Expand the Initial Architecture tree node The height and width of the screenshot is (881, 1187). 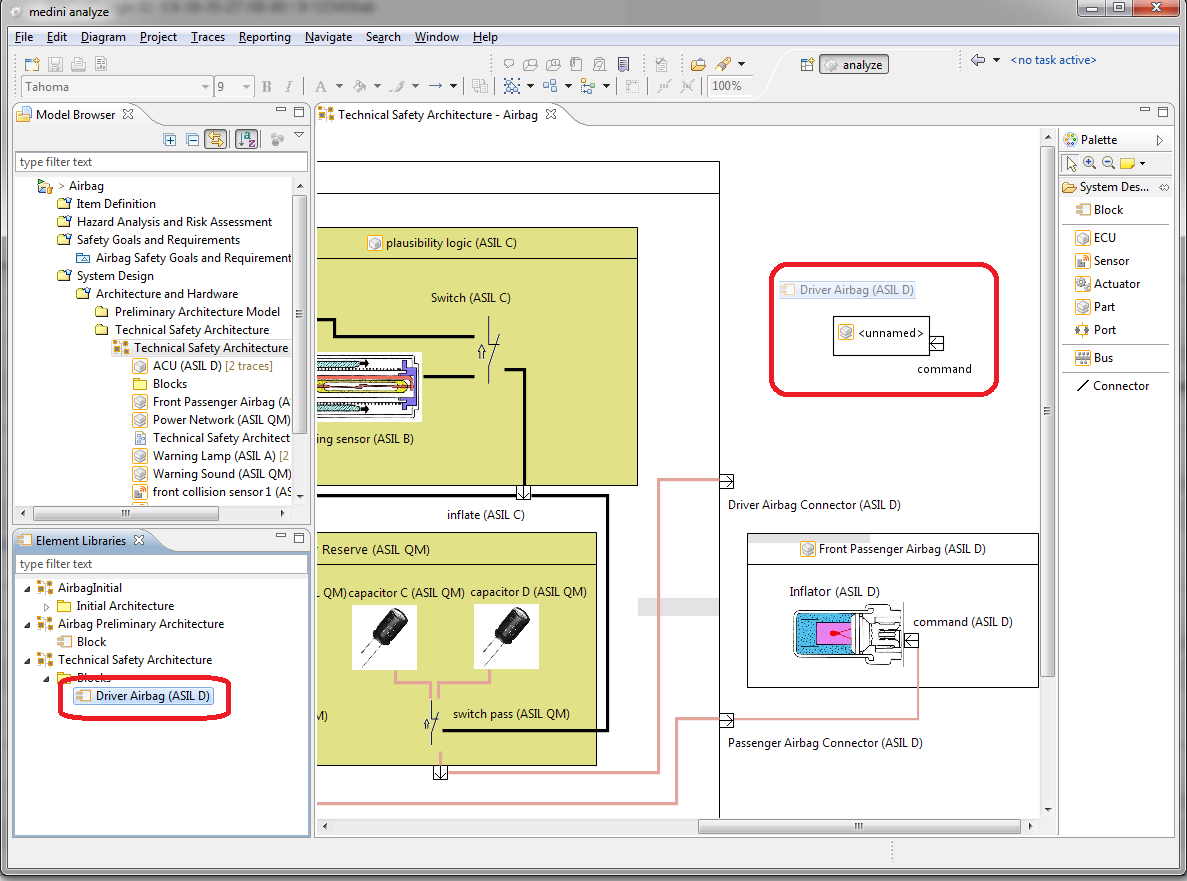46,606
